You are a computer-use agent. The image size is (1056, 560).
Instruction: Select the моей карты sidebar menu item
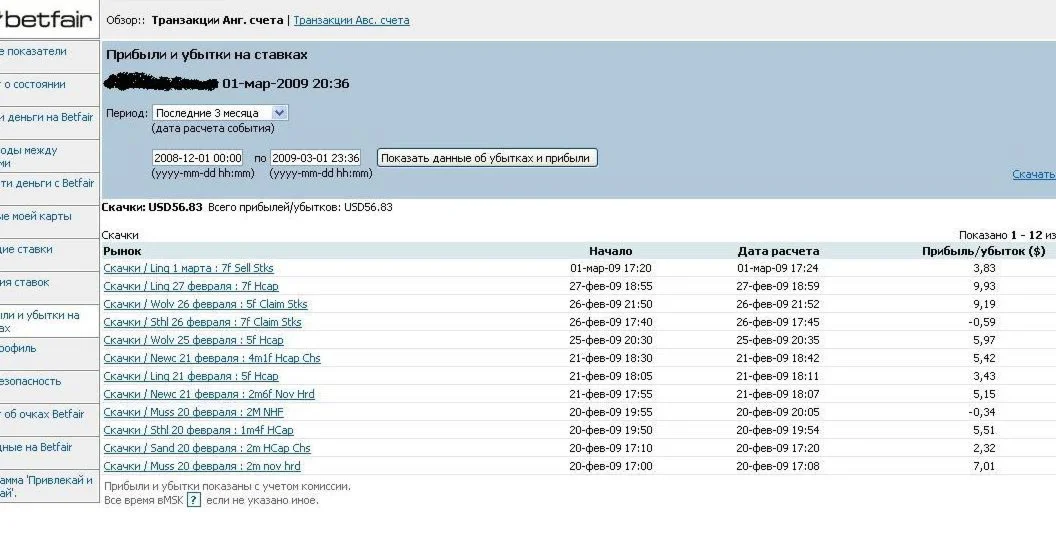coord(35,216)
